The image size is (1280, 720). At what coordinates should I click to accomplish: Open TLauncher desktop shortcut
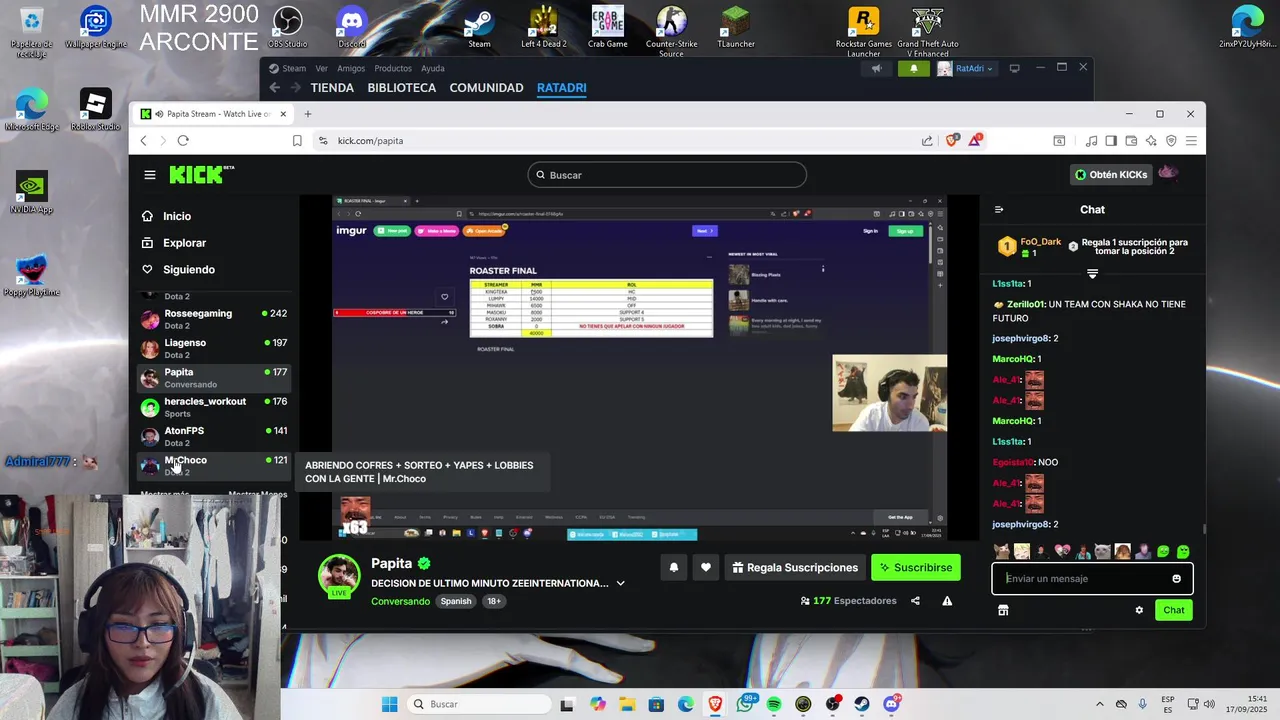(736, 28)
